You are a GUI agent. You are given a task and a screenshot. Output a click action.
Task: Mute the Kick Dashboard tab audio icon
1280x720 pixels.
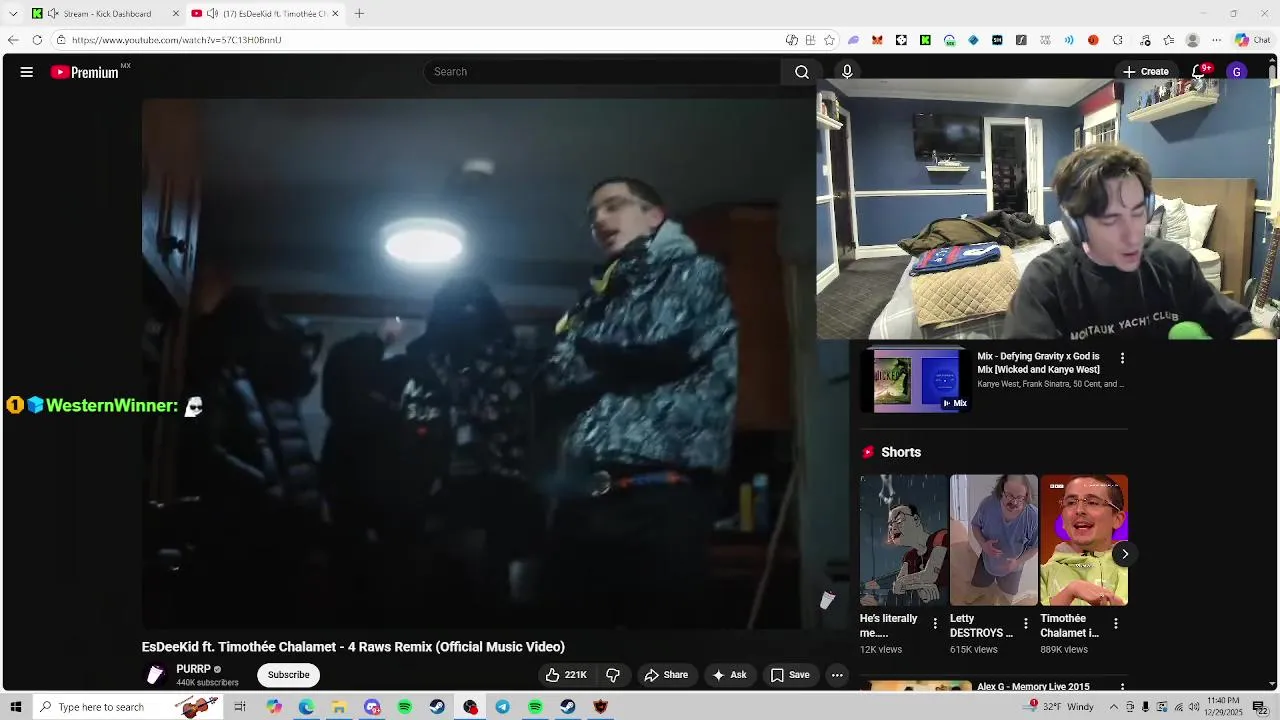click(53, 13)
